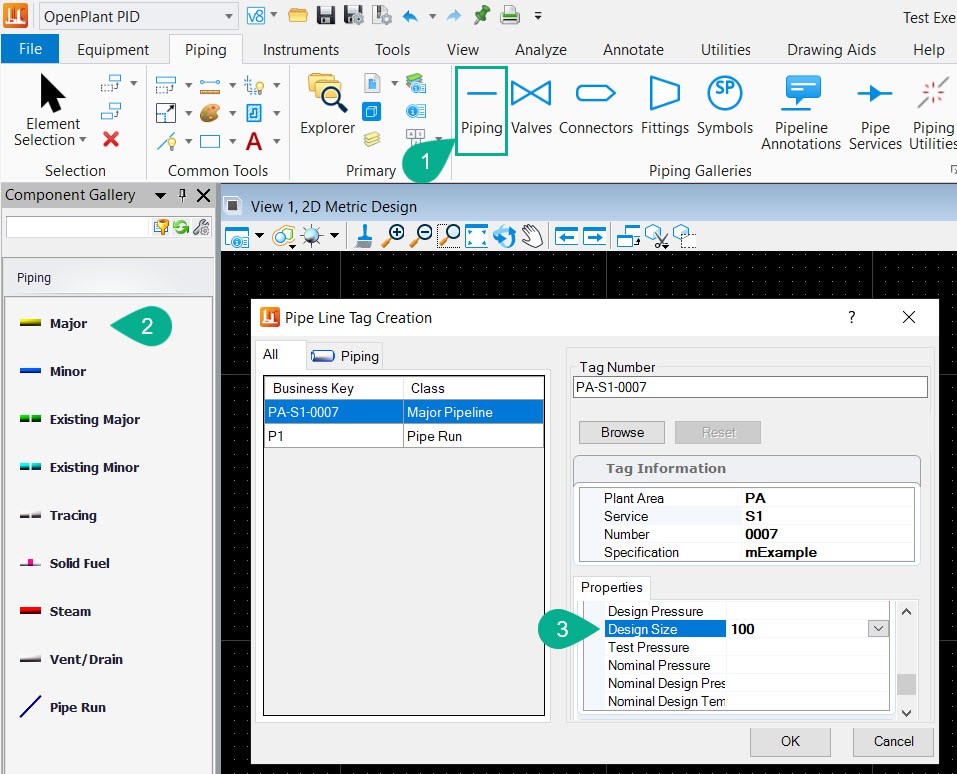This screenshot has height=774, width=957.
Task: Open Component Gallery settings wrench
Action: point(201,227)
